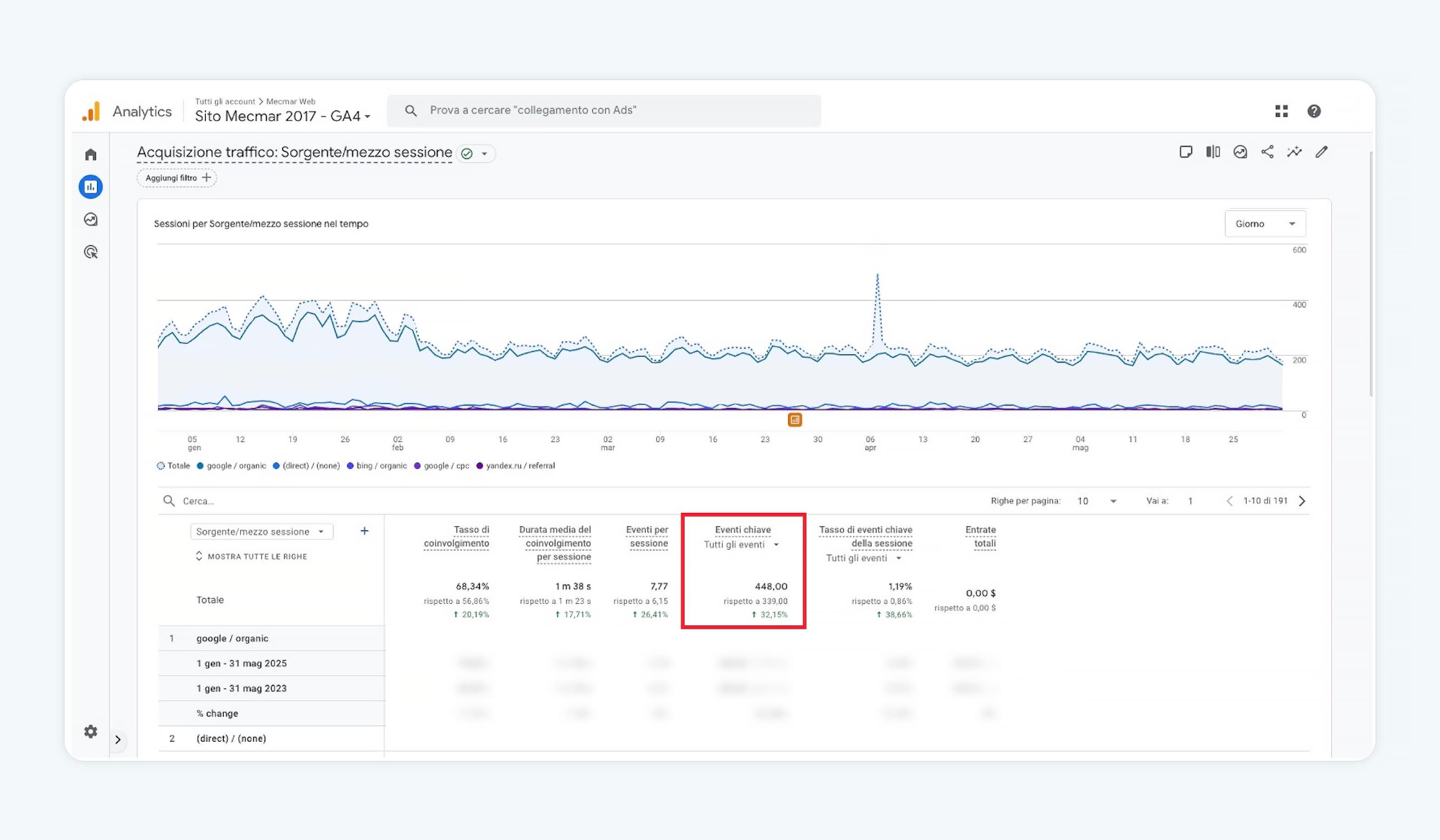Click the search magnifier in top bar

[411, 110]
